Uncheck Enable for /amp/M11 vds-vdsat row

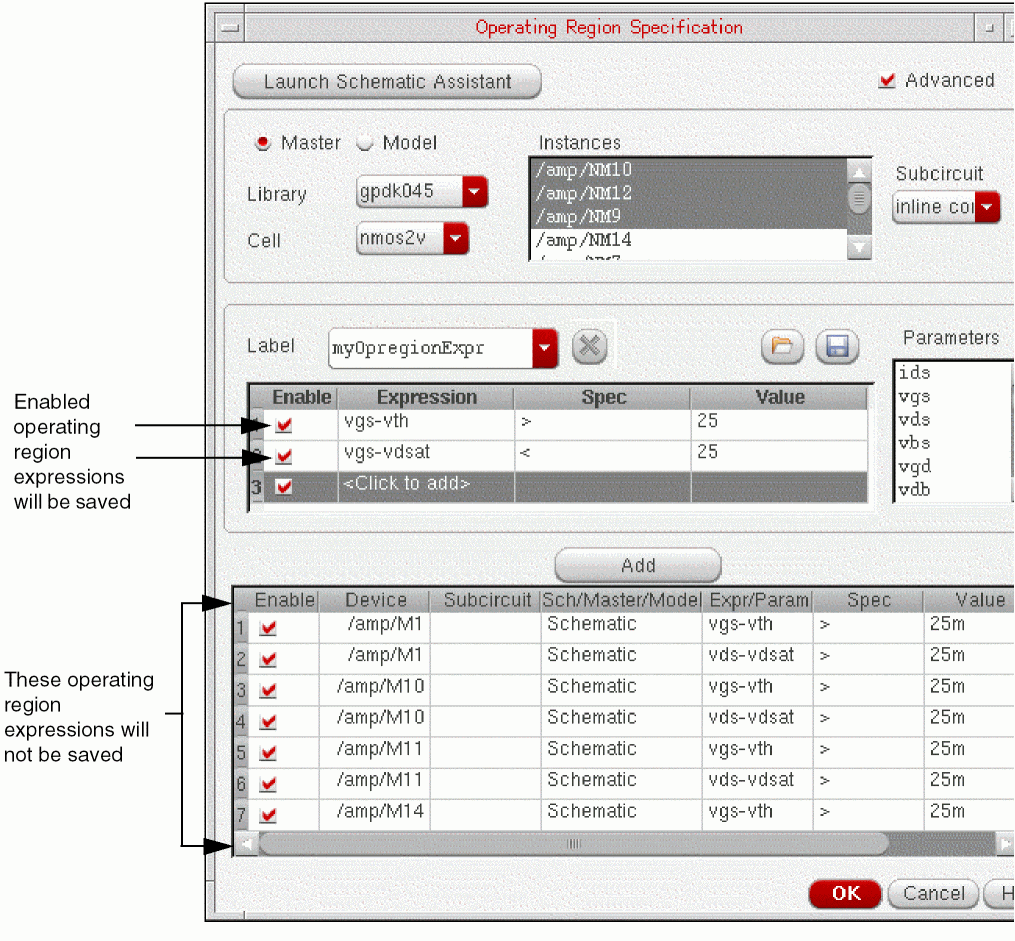[x=268, y=783]
